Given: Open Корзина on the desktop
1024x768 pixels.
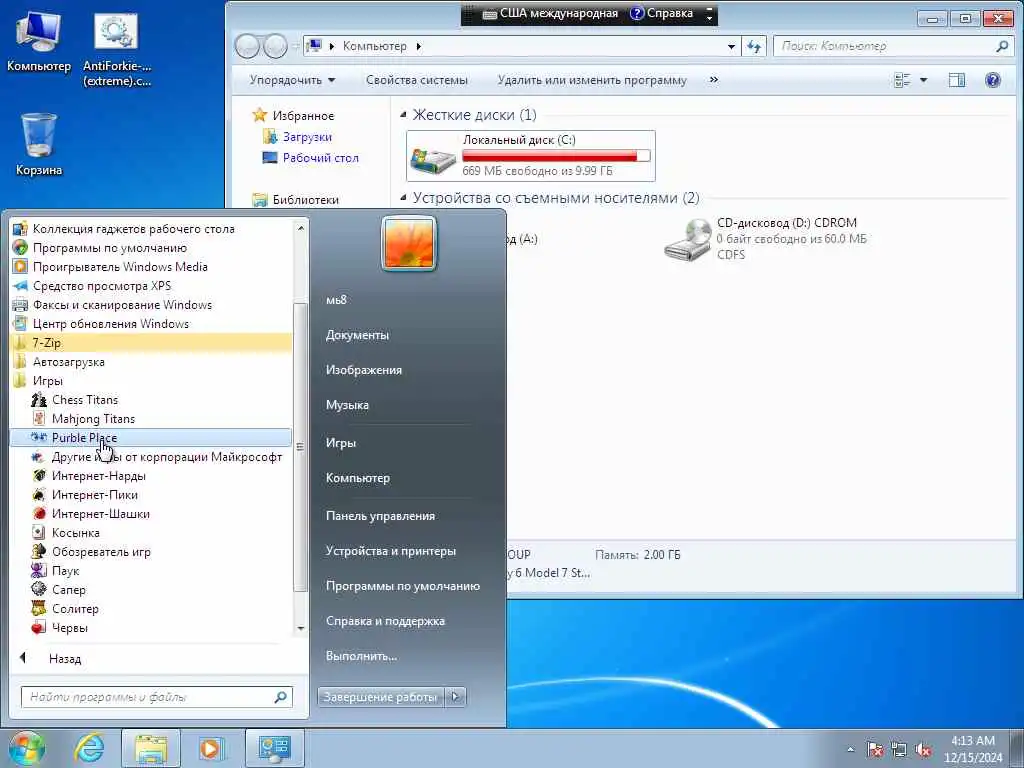Looking at the screenshot, I should point(39,145).
